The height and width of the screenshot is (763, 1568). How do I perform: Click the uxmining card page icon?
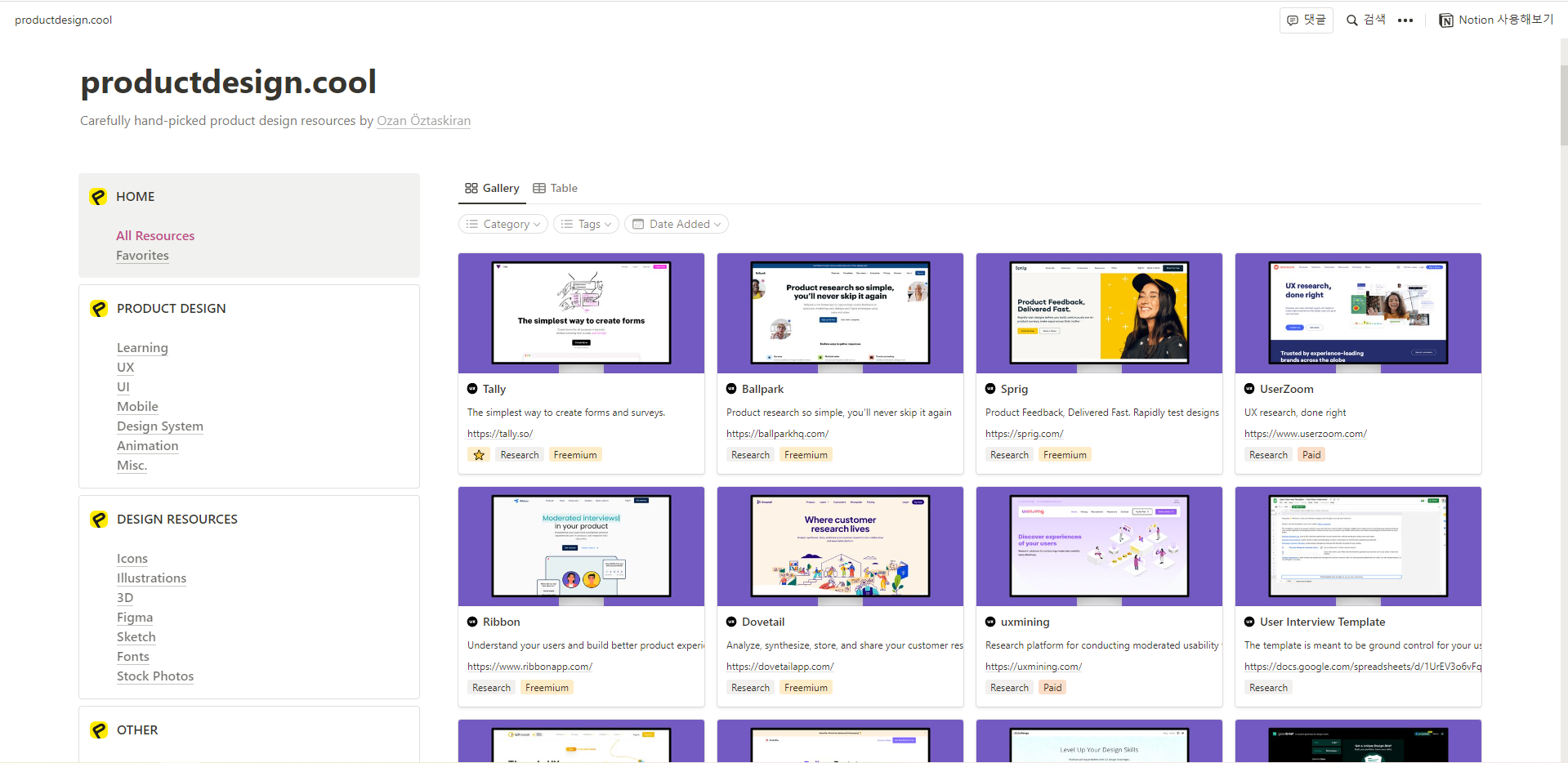click(x=990, y=622)
